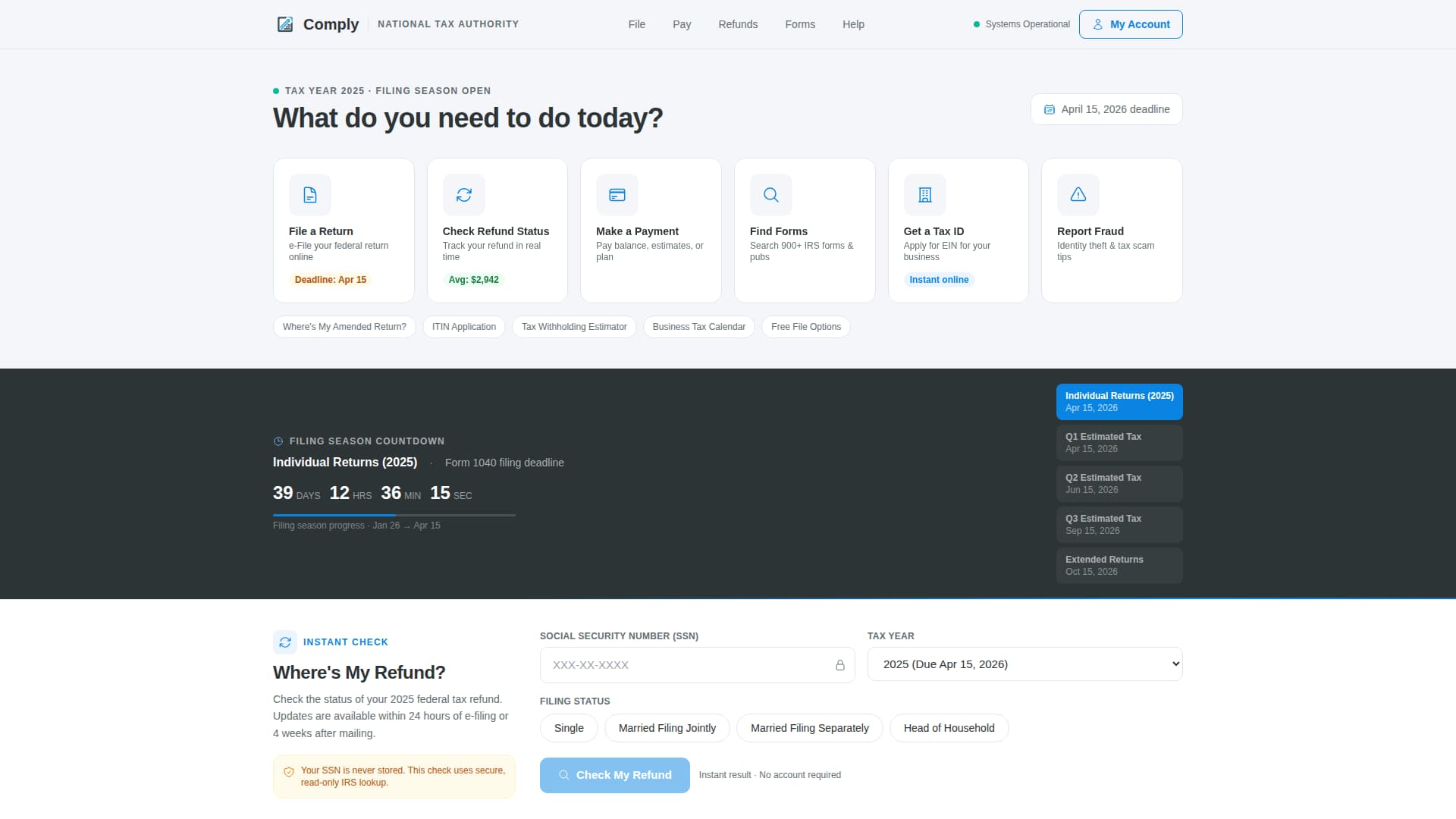Click the green Systems Operational status dot
The image size is (1456, 819).
(x=977, y=24)
